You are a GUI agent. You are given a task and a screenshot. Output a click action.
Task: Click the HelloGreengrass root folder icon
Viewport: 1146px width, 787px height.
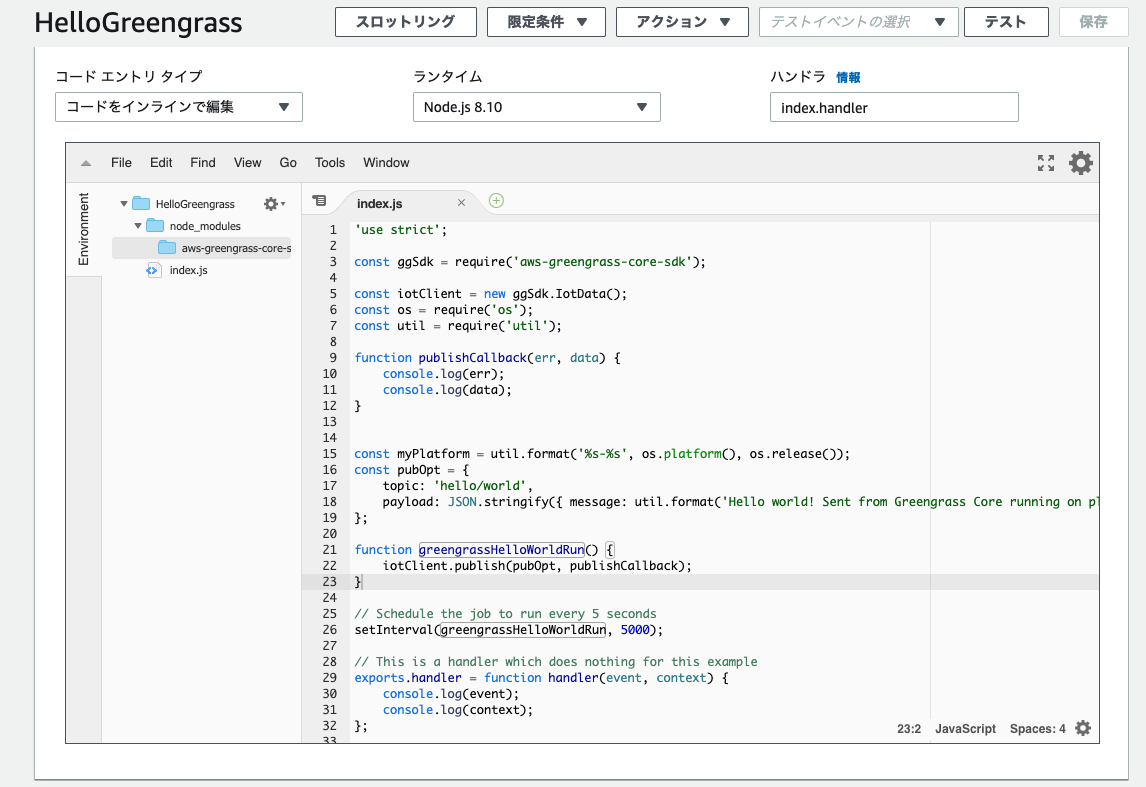141,204
